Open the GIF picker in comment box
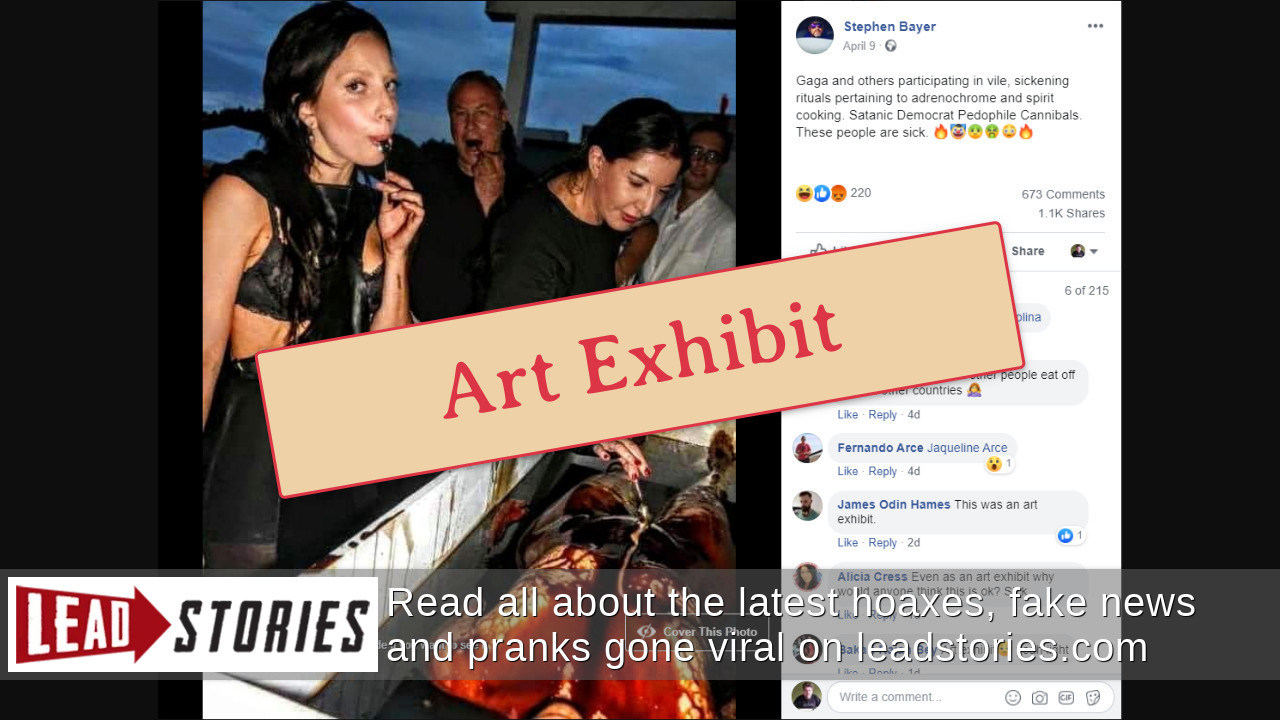1280x720 pixels. [1066, 697]
